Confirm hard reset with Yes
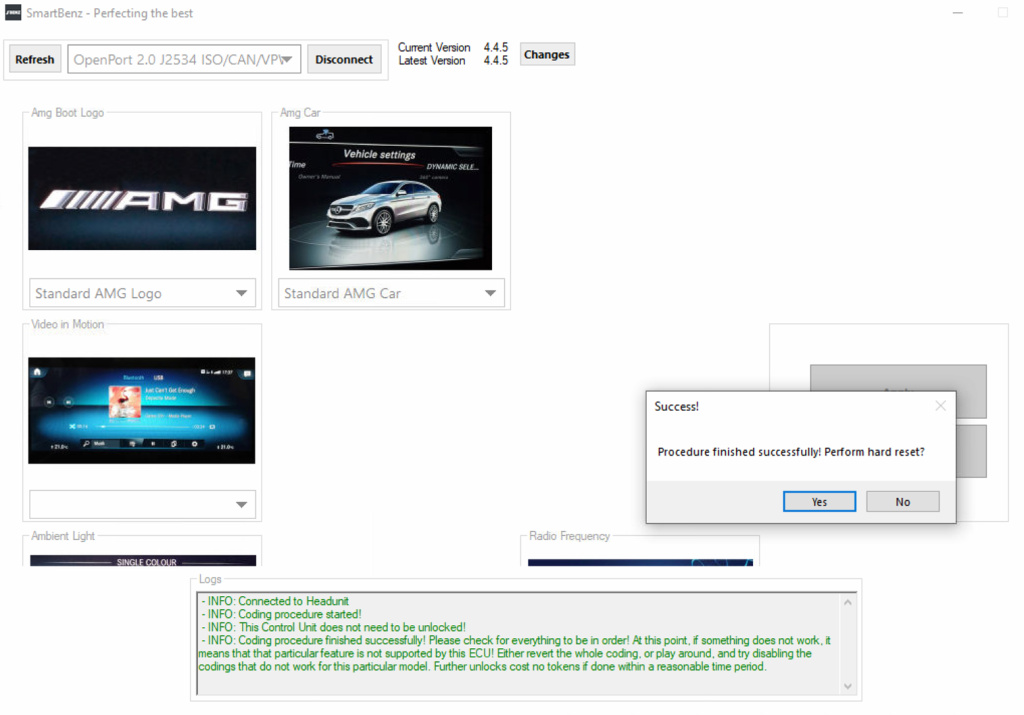Image resolution: width=1024 pixels, height=715 pixels. point(819,501)
